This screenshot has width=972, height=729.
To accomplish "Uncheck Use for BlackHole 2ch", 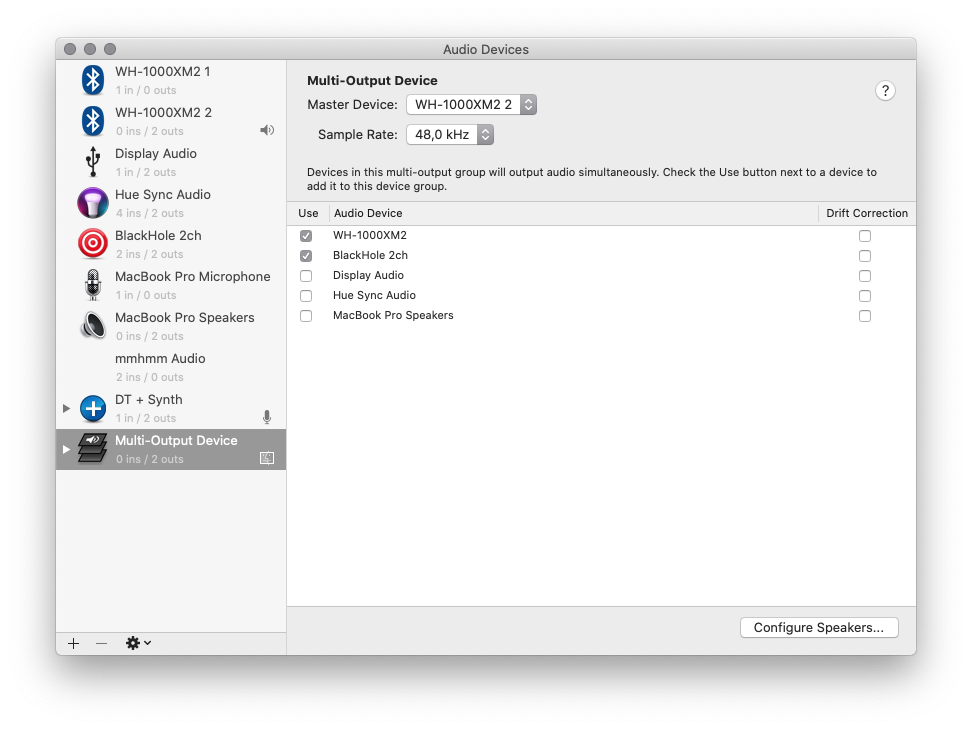I will (x=306, y=256).
